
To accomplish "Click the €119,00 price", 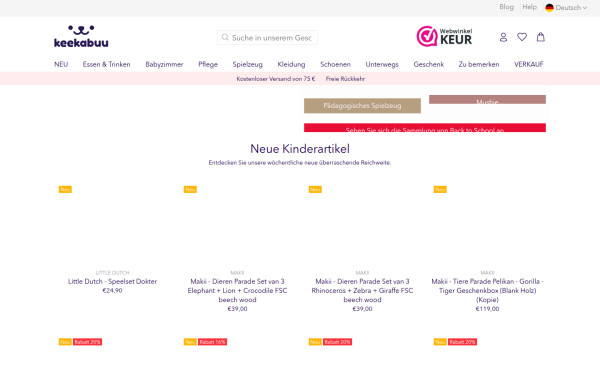I will [487, 309].
